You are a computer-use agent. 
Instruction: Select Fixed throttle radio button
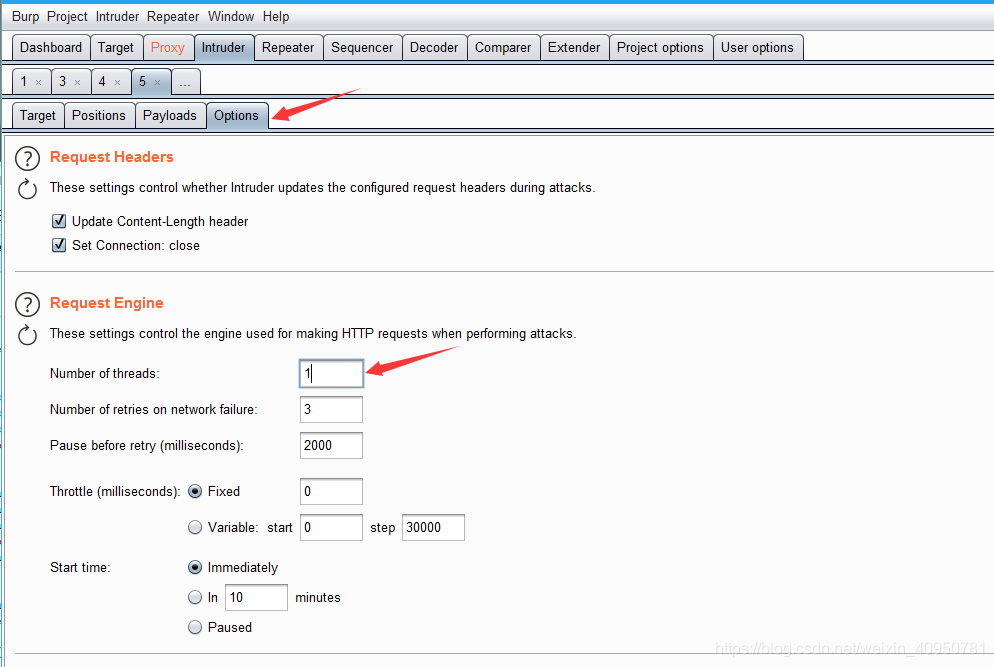(195, 491)
